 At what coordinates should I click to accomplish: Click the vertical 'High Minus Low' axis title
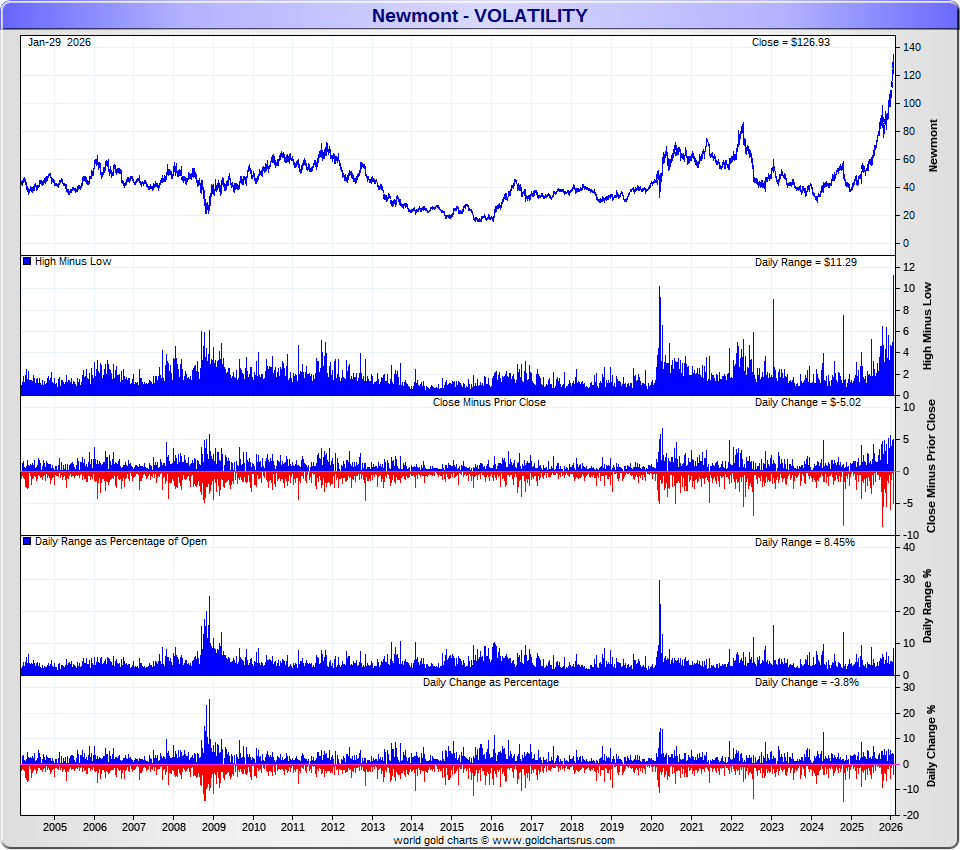point(928,326)
